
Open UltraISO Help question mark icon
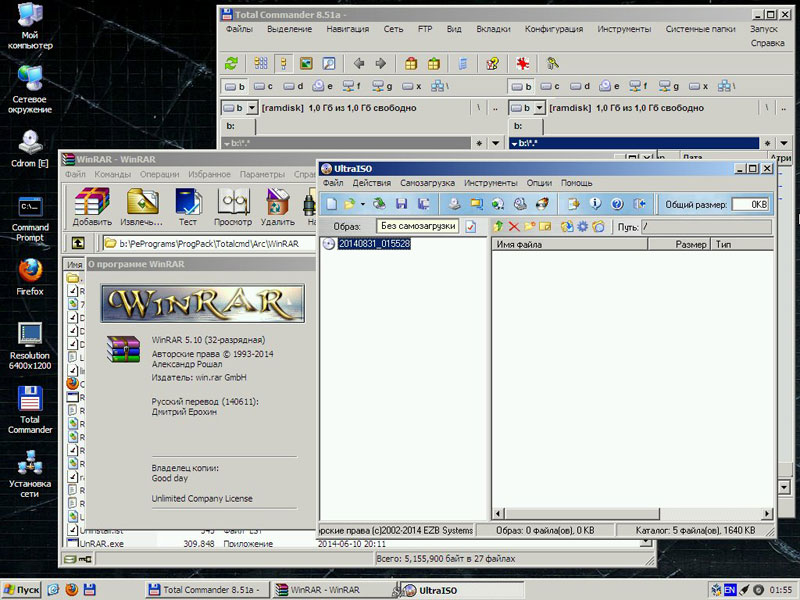617,204
